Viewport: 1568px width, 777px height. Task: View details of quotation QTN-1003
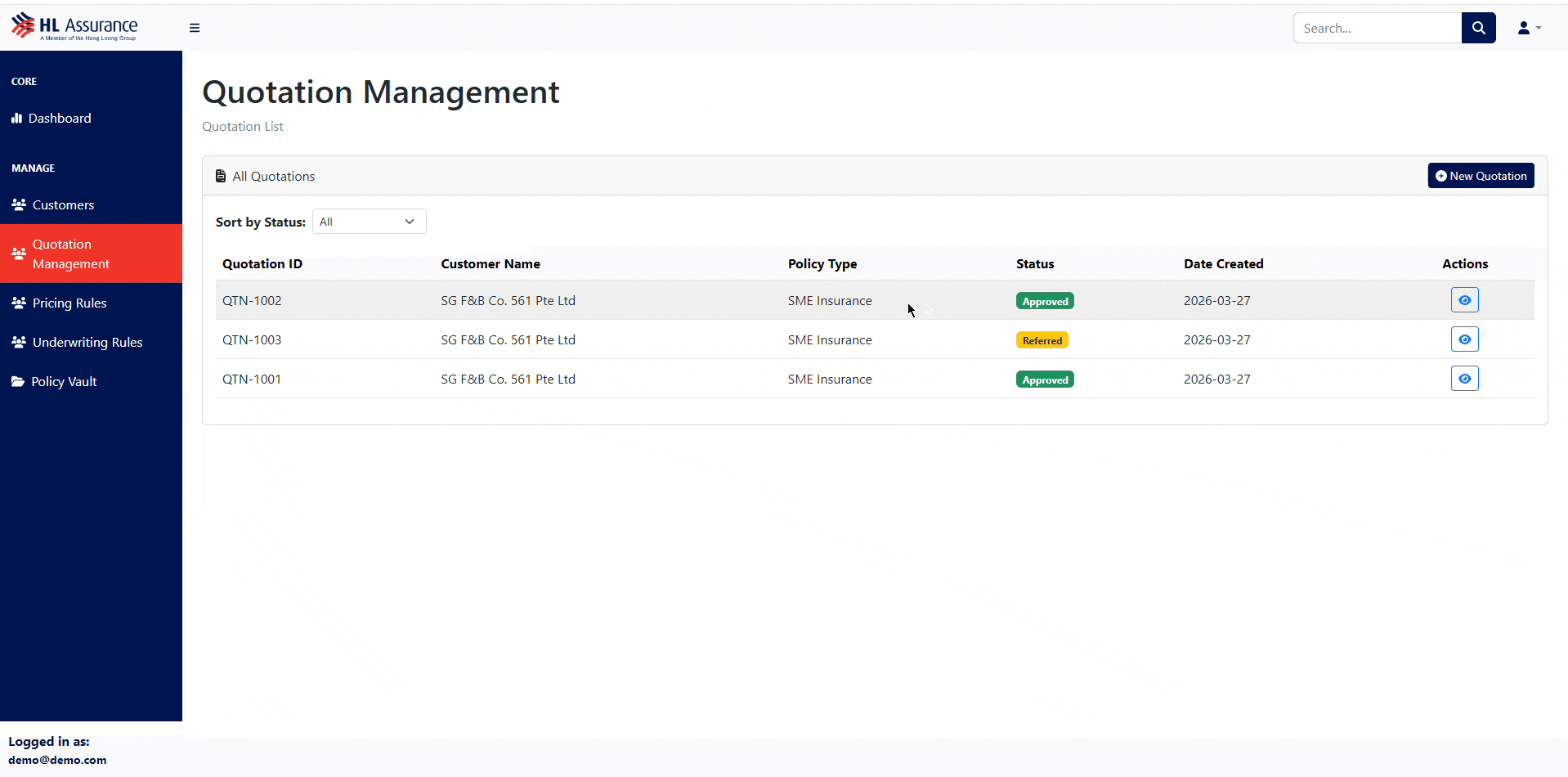1464,339
